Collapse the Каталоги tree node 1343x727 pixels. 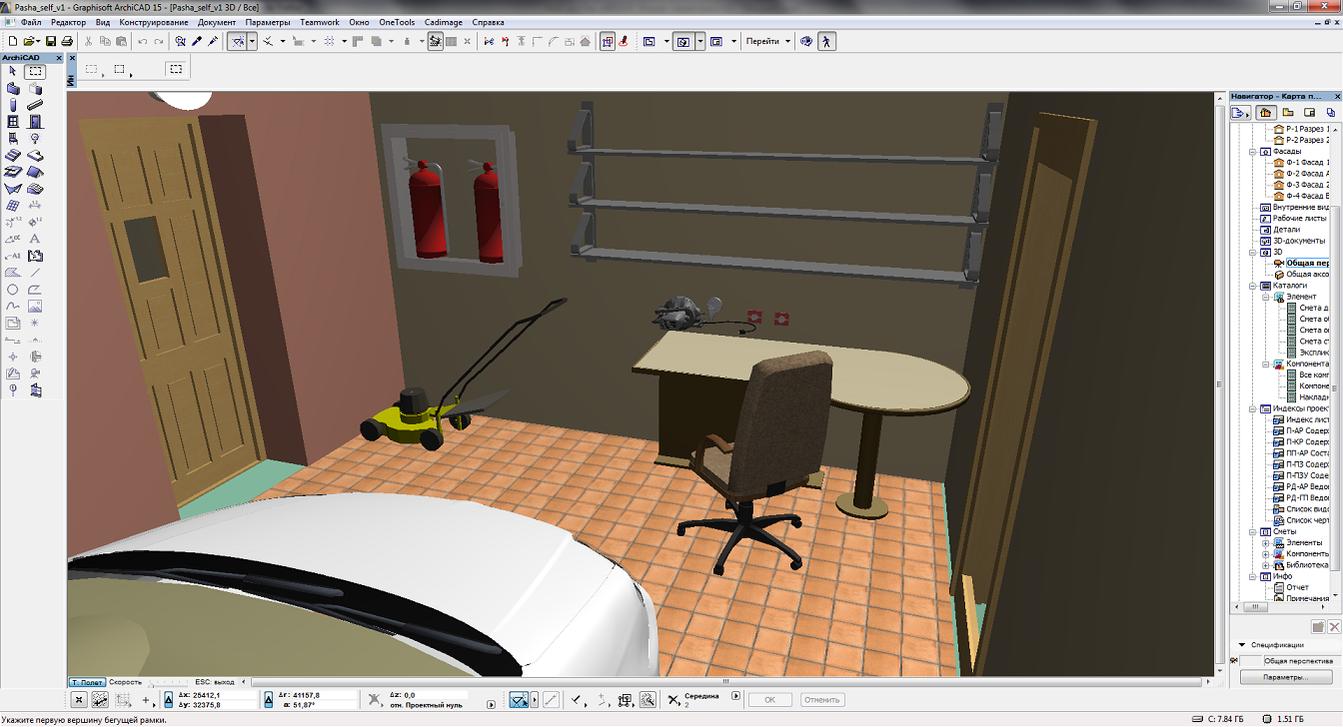(x=1253, y=285)
